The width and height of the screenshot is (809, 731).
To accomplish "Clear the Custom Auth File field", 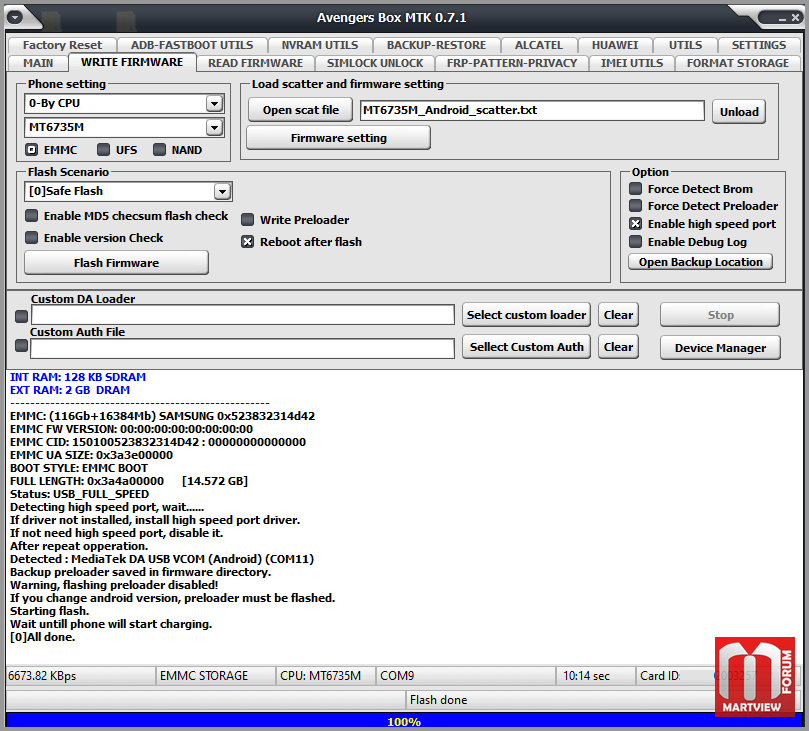I will [x=618, y=347].
